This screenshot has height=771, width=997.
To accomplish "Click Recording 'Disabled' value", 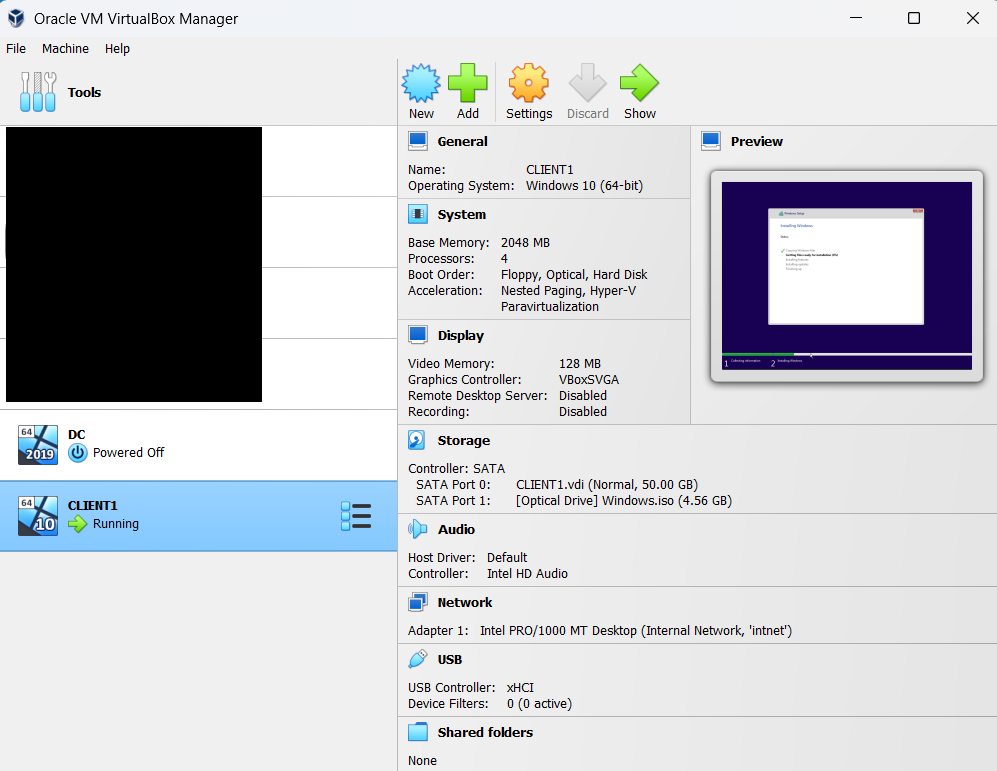I will click(x=583, y=411).
